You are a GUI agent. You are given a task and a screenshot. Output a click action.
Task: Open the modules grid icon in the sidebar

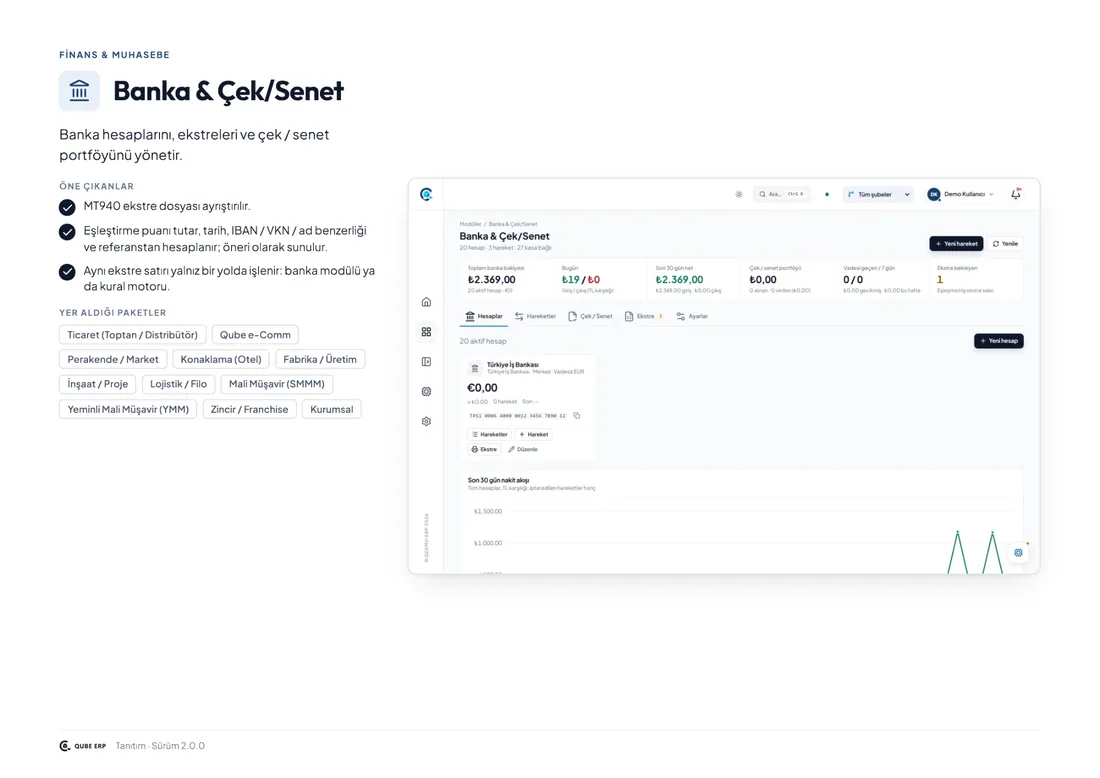coord(426,332)
